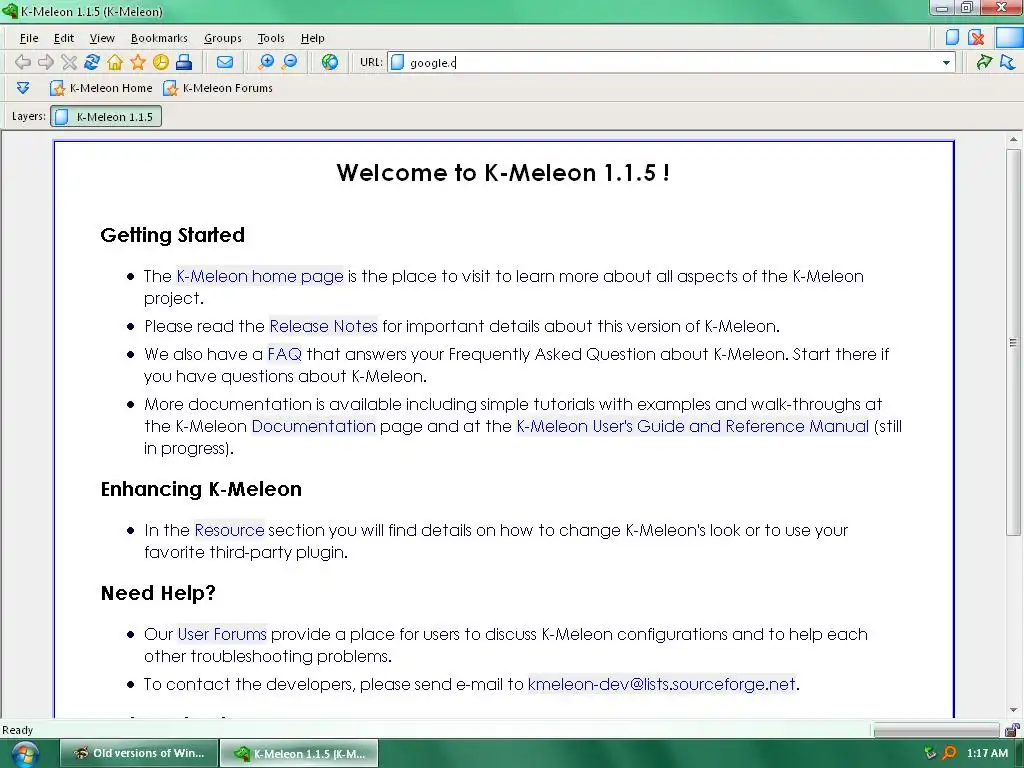The width and height of the screenshot is (1024, 768).
Task: Click the green tray icon
Action: click(x=931, y=753)
